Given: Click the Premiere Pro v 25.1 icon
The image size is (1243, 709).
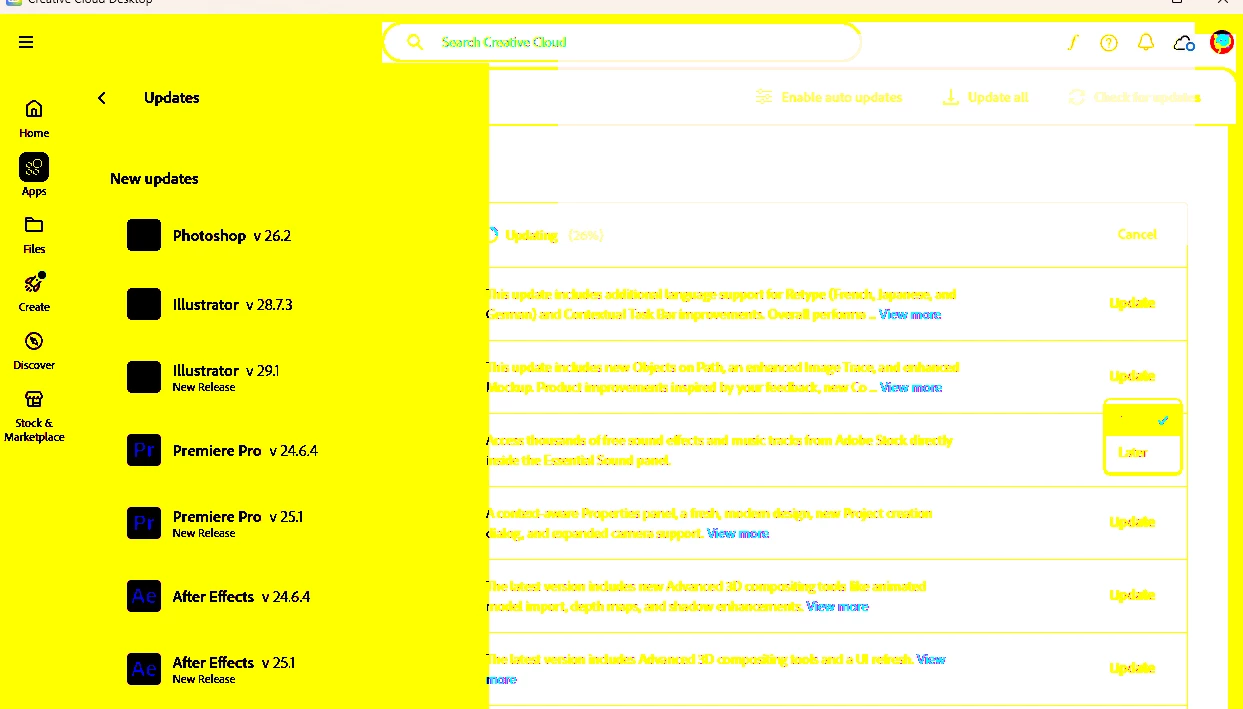Looking at the screenshot, I should click(144, 523).
